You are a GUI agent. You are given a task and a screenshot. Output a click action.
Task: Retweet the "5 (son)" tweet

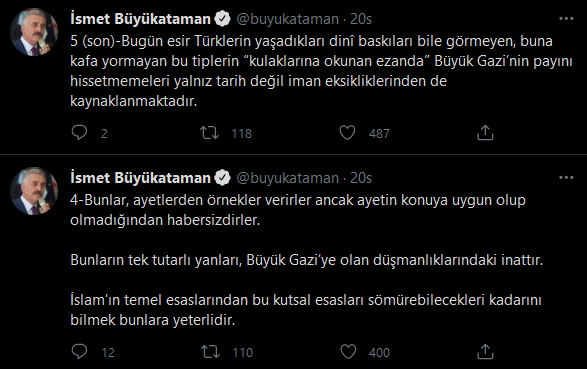coord(209,133)
